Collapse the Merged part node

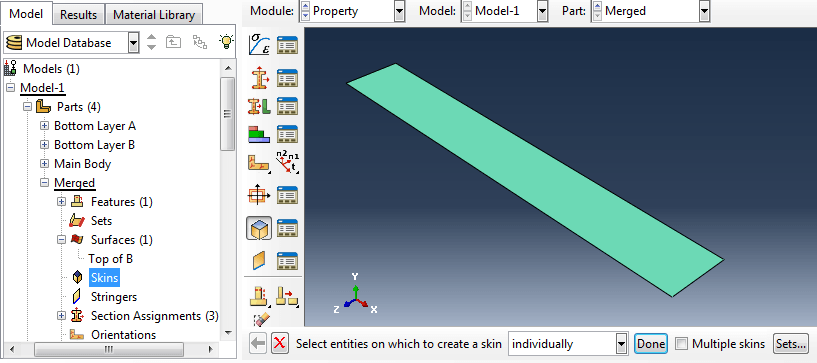click(44, 183)
